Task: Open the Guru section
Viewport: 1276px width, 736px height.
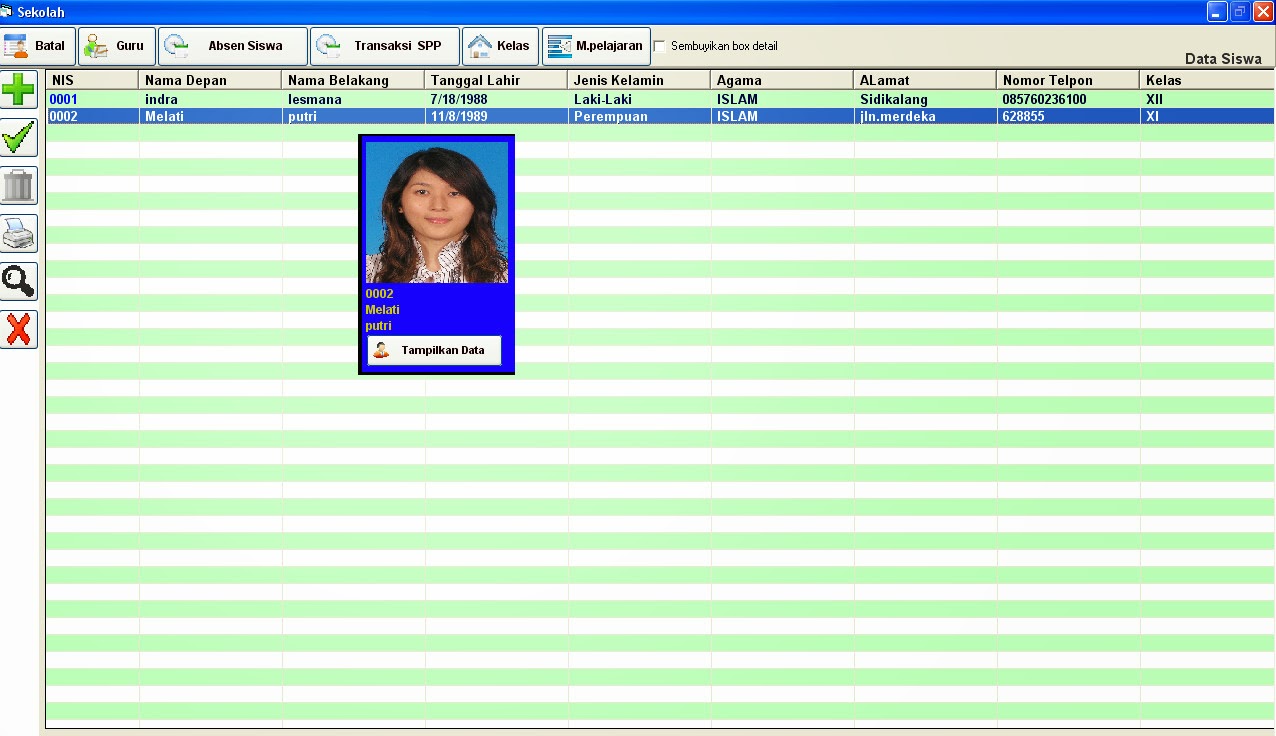Action: click(x=117, y=46)
